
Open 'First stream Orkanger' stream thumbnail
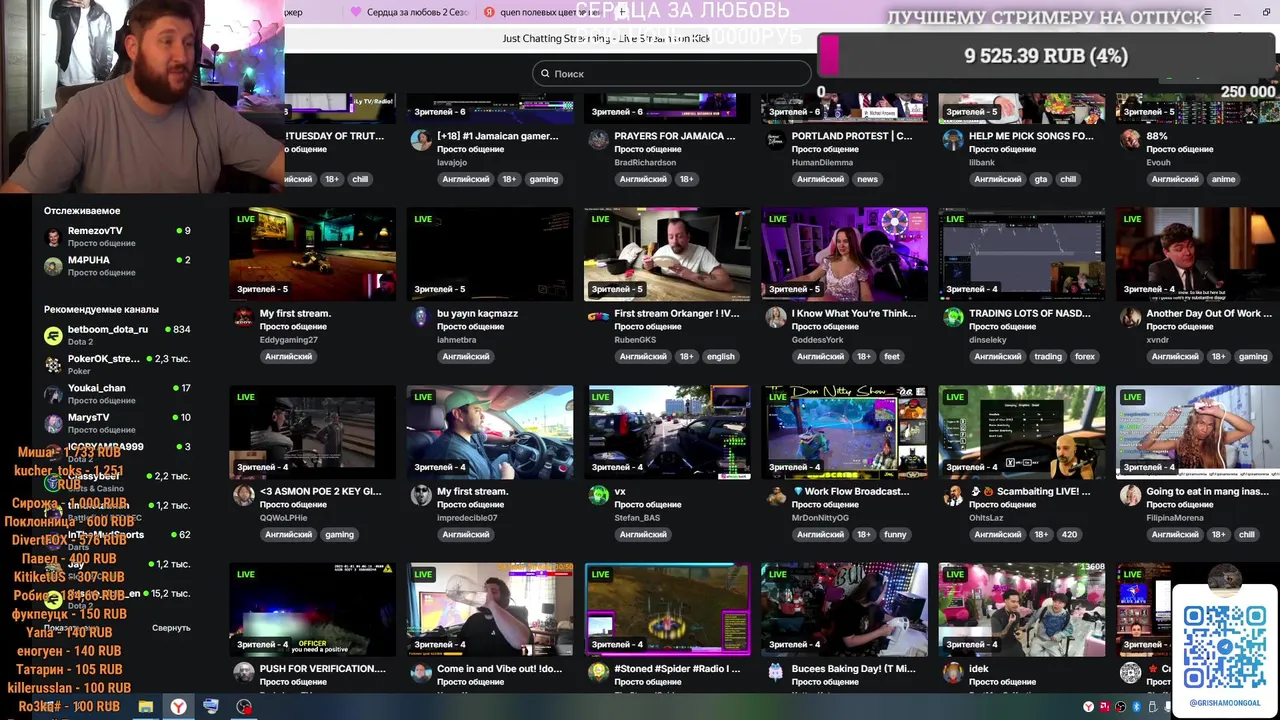667,254
